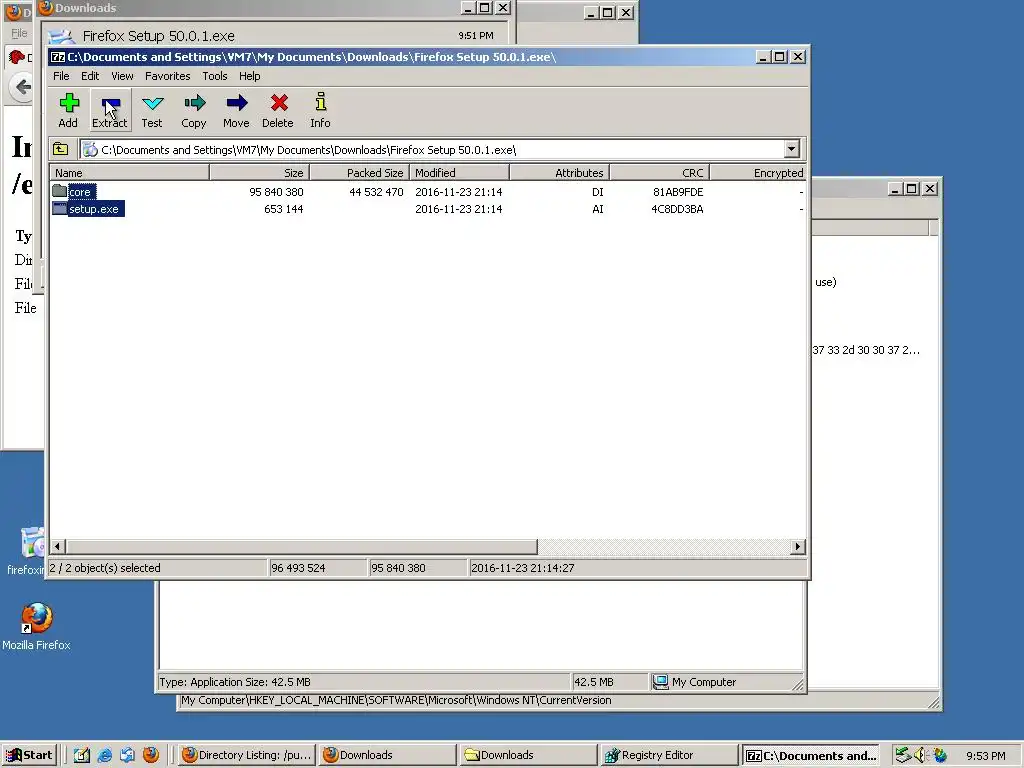Image resolution: width=1024 pixels, height=768 pixels.
Task: Sort by the Size column header
Action: click(x=259, y=172)
